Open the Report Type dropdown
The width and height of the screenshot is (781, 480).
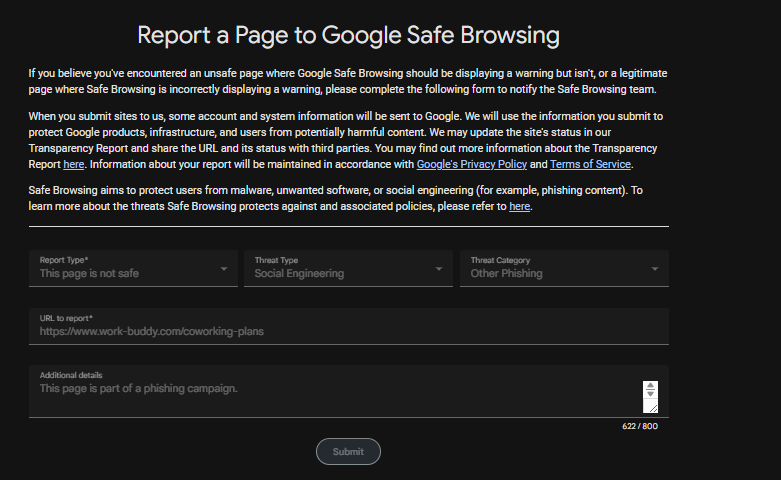point(133,268)
